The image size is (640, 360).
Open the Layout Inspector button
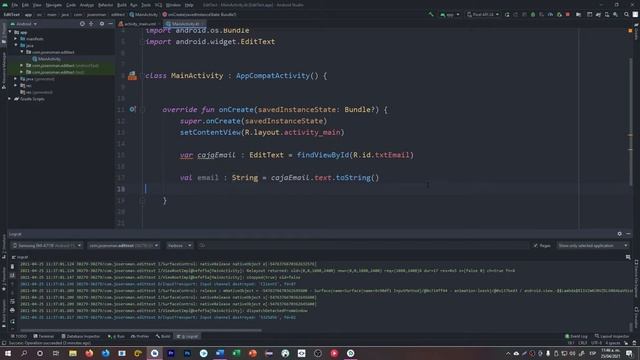tap(612, 336)
